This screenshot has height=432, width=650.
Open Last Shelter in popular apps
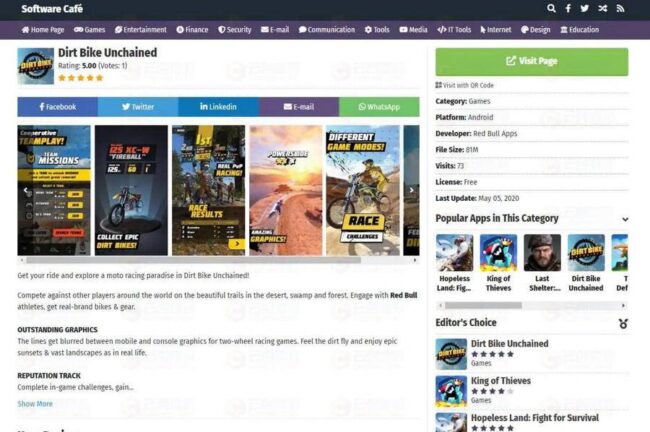pyautogui.click(x=542, y=263)
